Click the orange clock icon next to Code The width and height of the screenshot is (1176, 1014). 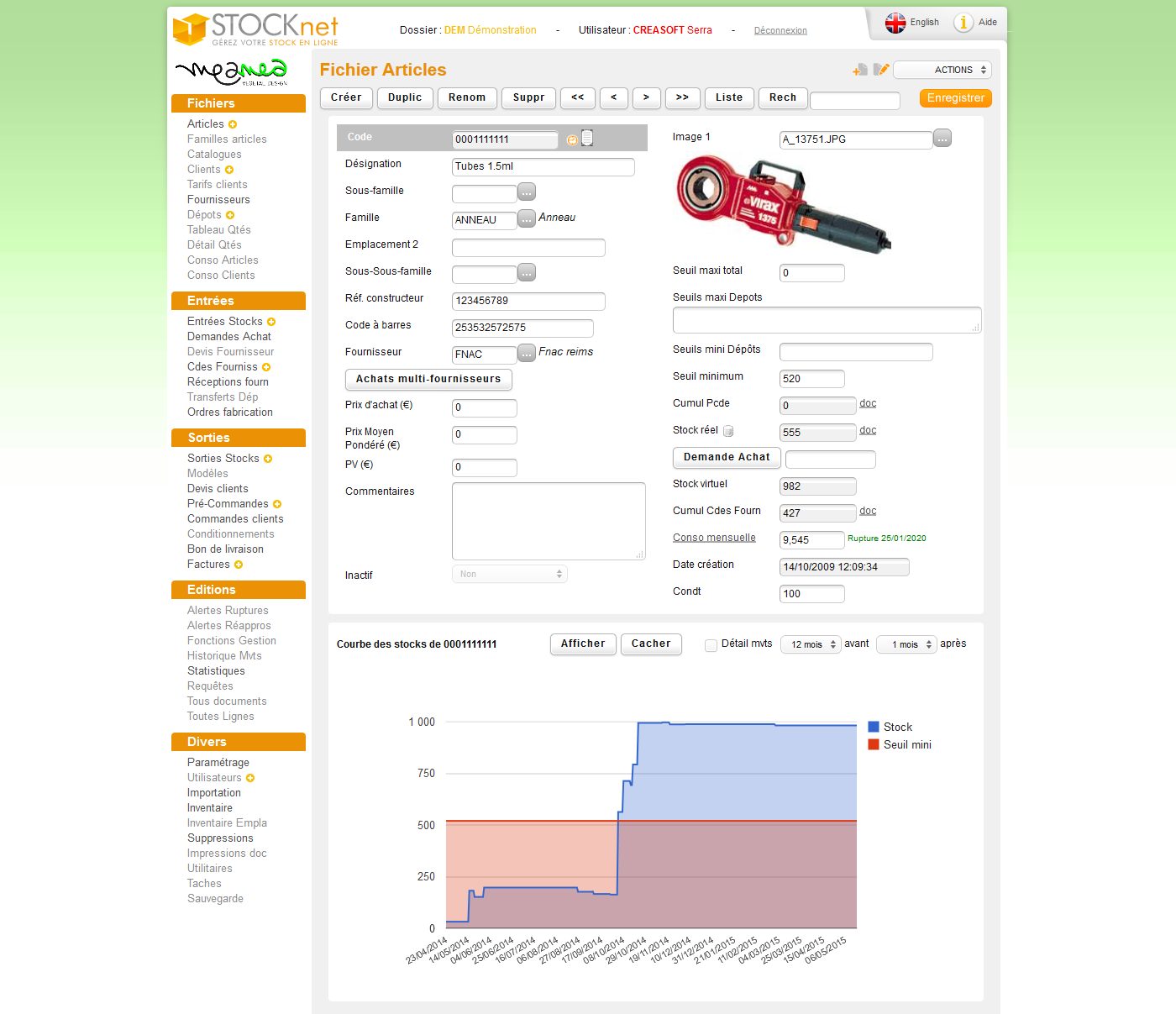point(572,140)
